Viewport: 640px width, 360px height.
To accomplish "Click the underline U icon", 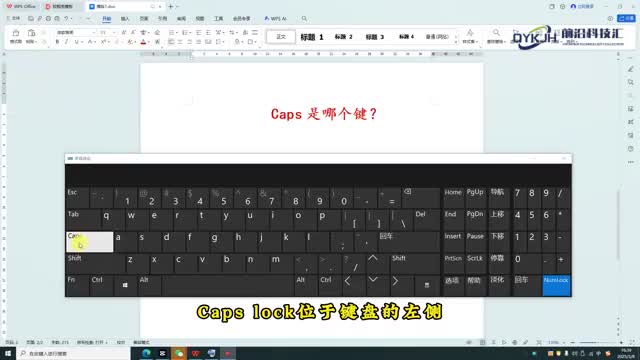I will pyautogui.click(x=76, y=42).
